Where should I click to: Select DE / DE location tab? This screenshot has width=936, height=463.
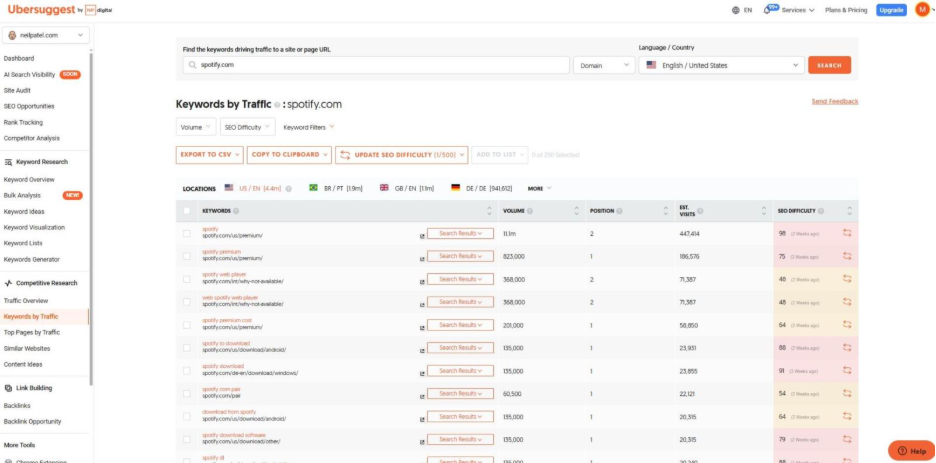482,188
